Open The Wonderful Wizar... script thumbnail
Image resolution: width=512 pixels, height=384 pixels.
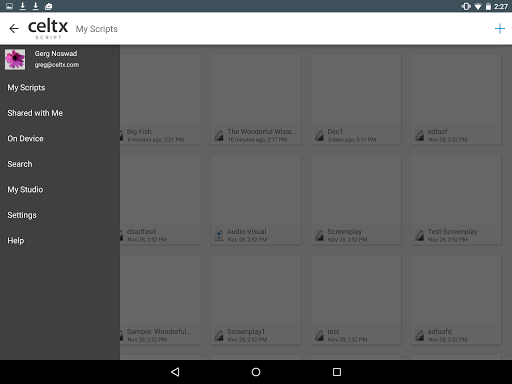256,100
